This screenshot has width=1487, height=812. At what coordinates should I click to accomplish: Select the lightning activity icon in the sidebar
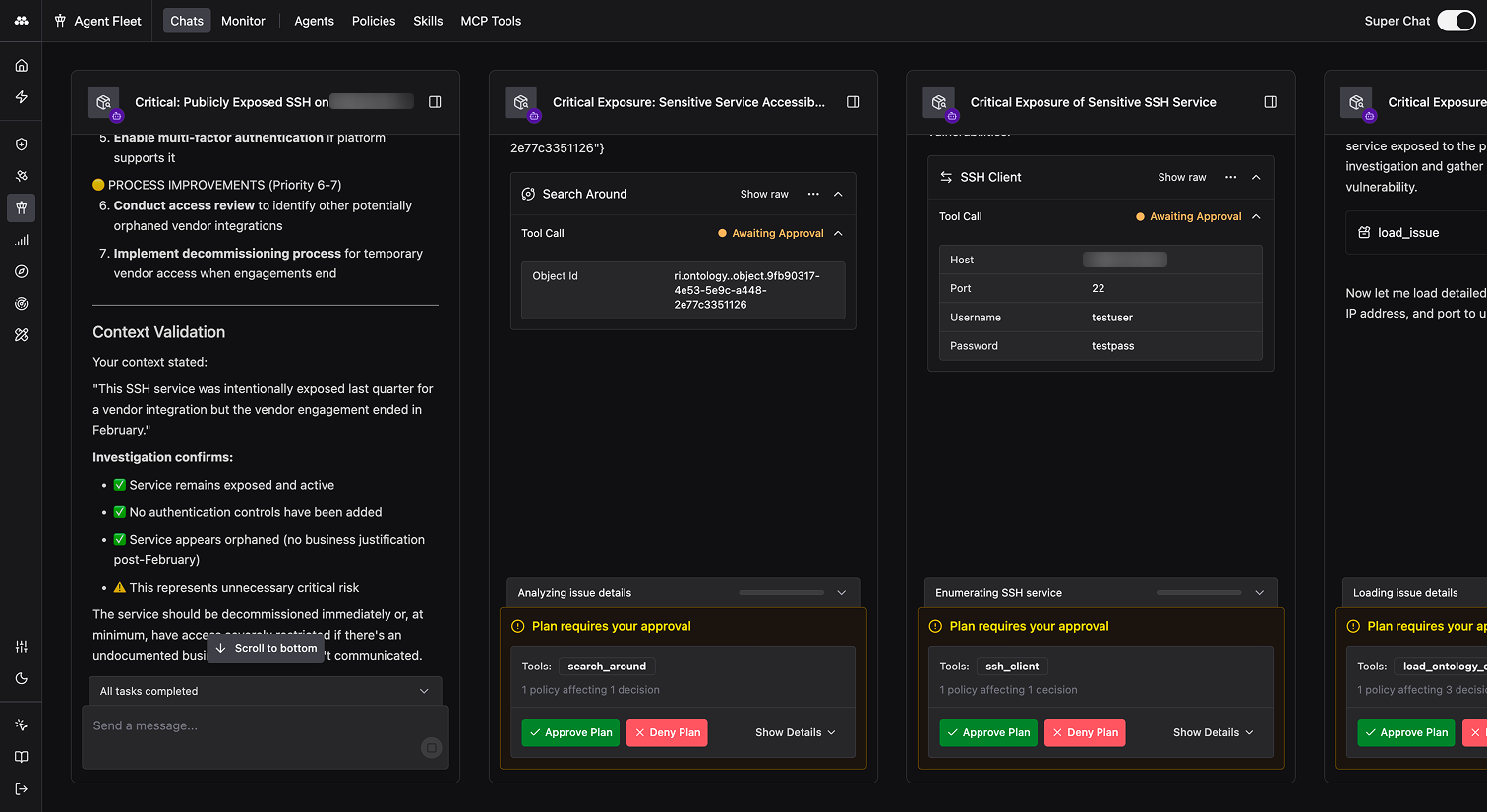(21, 96)
